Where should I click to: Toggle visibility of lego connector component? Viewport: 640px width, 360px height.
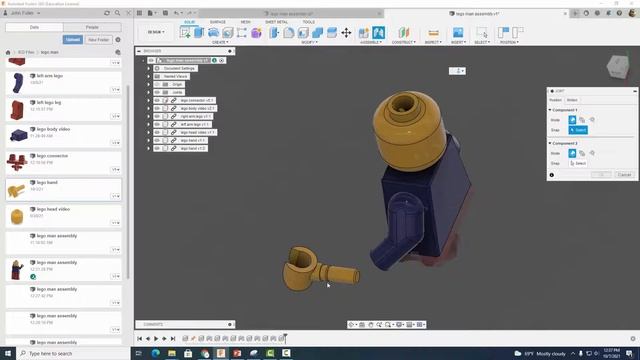[157, 100]
